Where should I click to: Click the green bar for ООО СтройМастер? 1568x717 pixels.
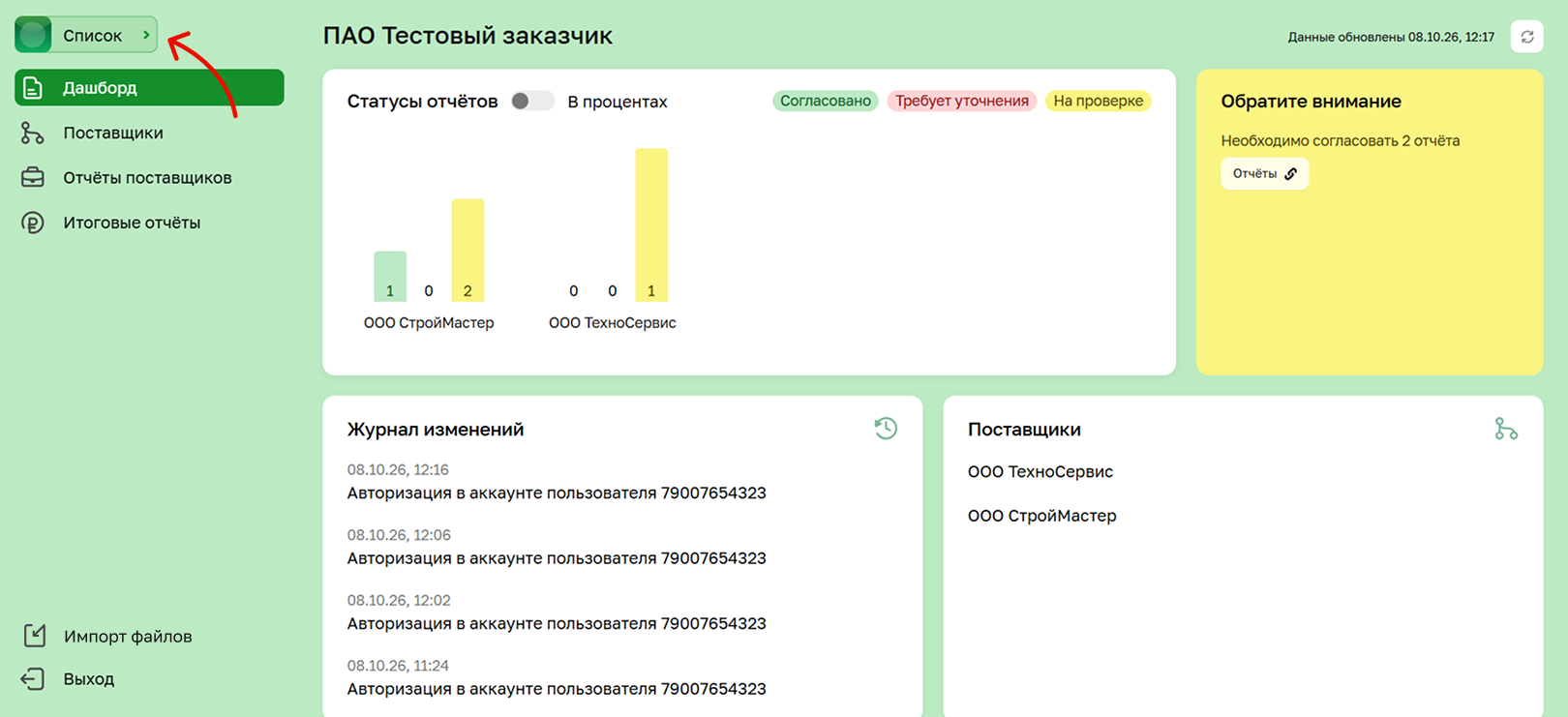click(390, 277)
